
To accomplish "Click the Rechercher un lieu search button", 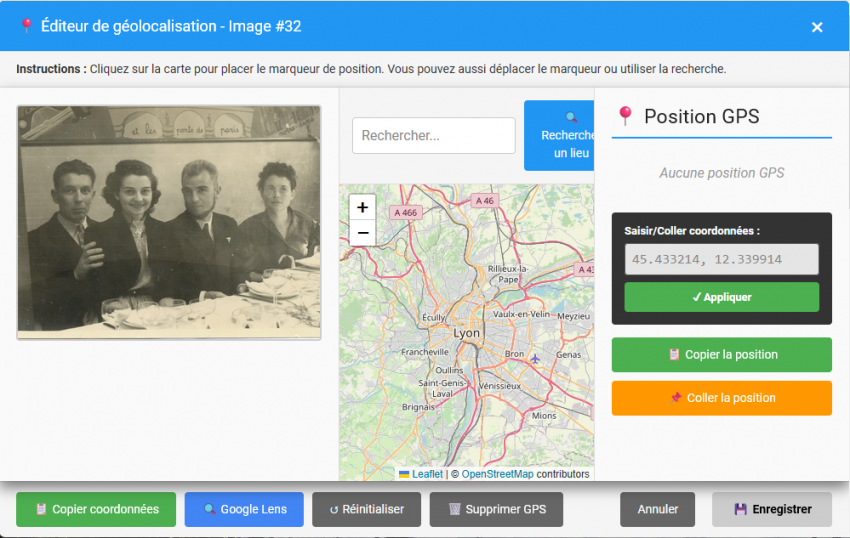I will [560, 136].
